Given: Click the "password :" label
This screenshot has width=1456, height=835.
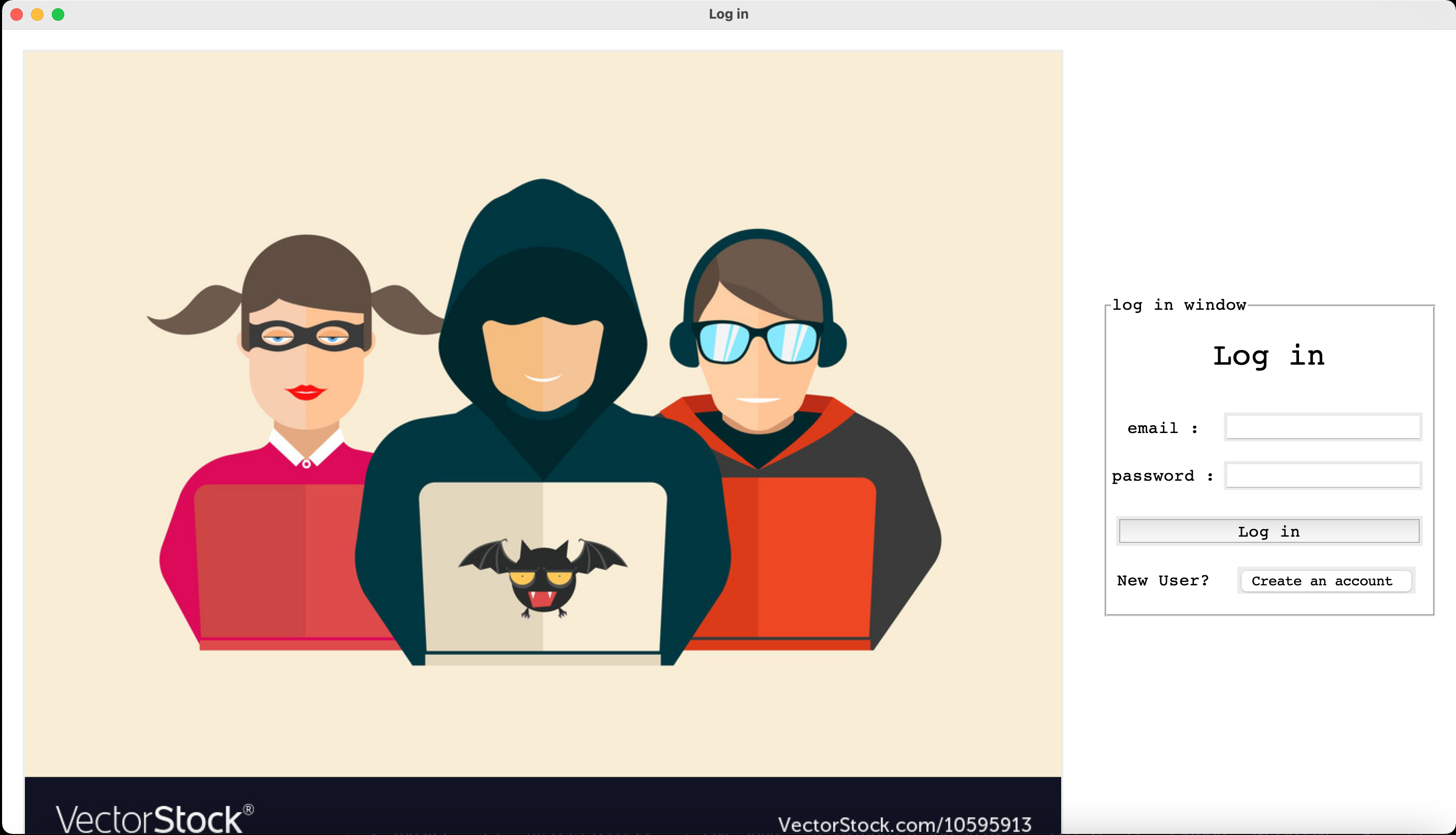Looking at the screenshot, I should [1162, 476].
